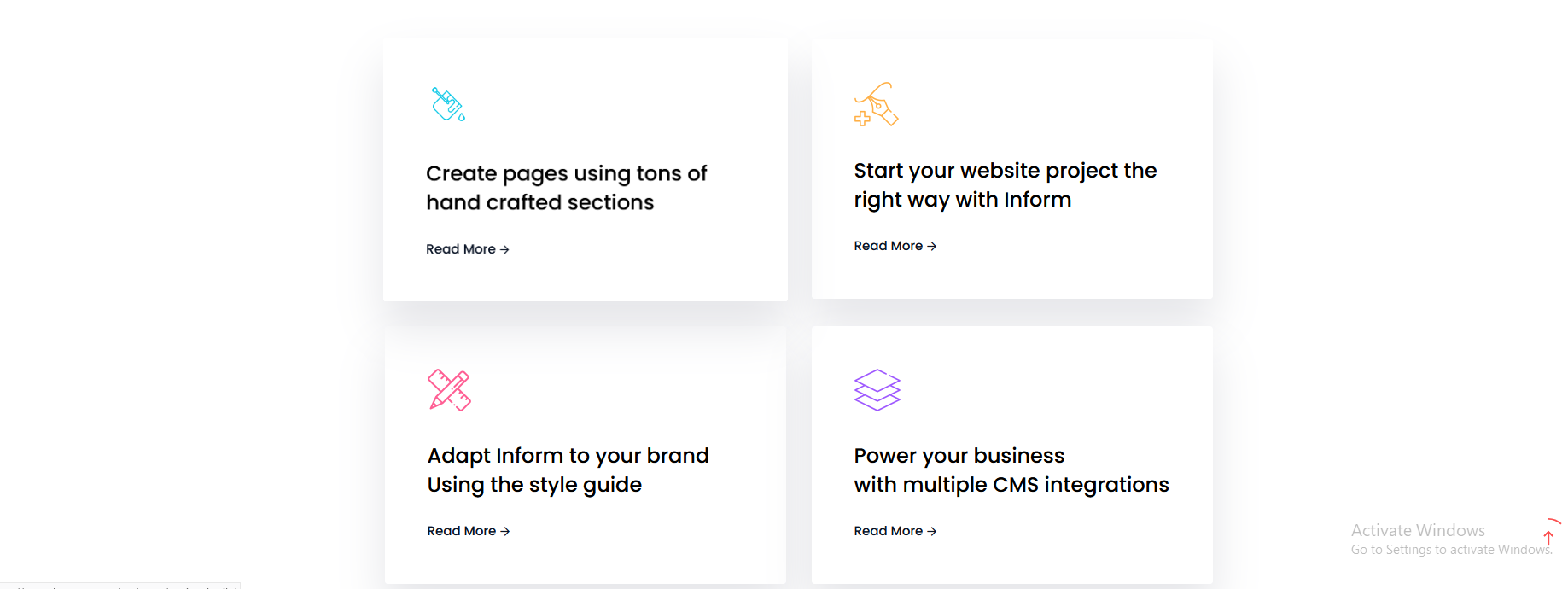1568x589 pixels.
Task: Open Read More under Start your website project
Action: pos(895,246)
